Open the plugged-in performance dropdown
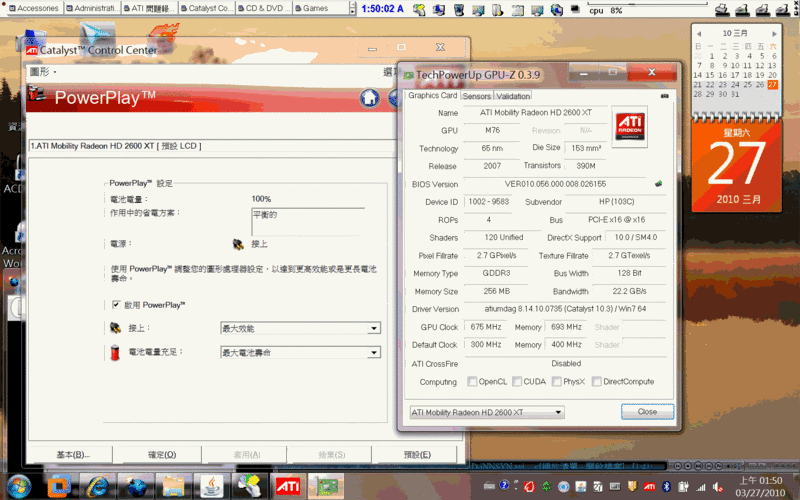The image size is (800, 500). [300, 328]
